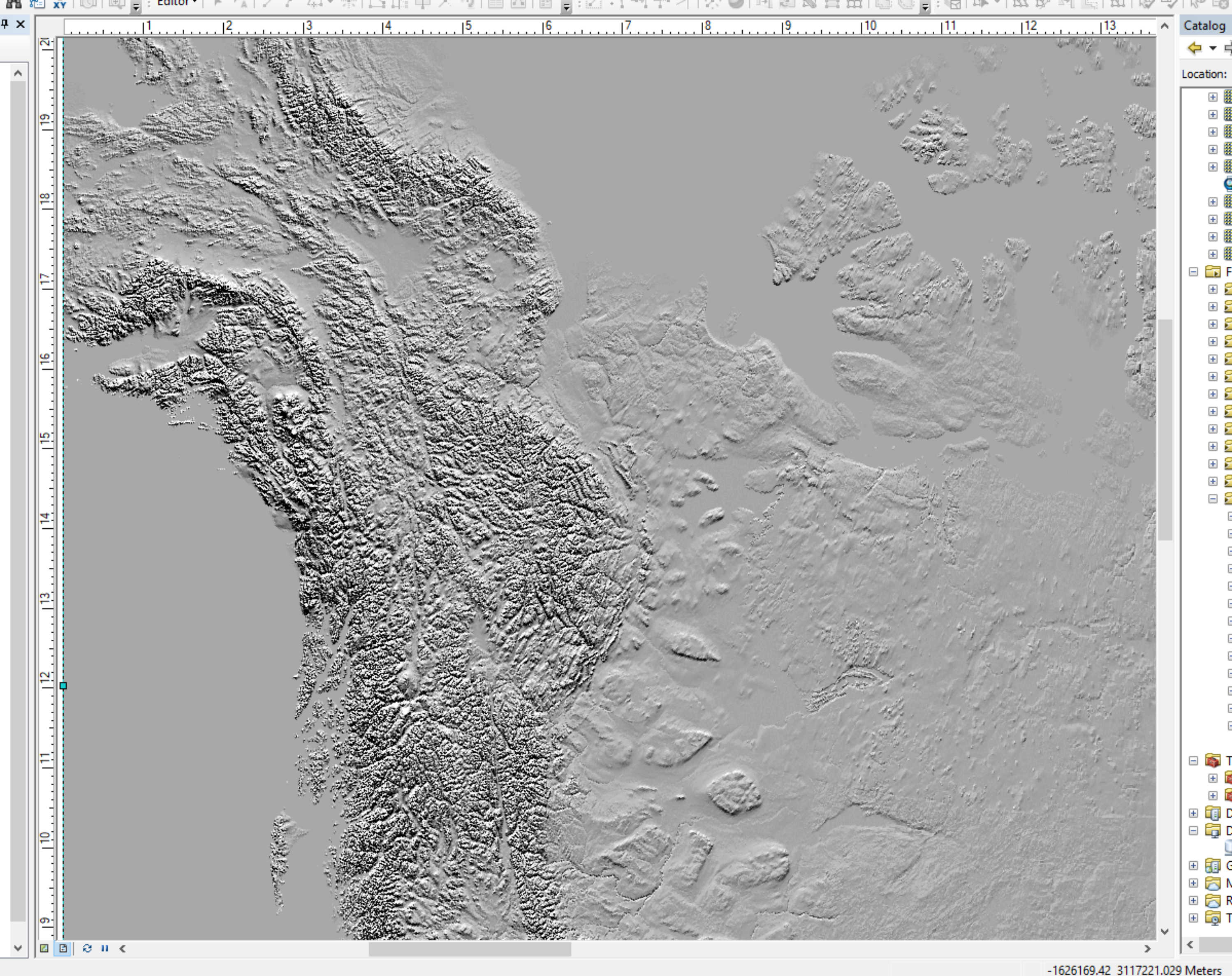1232x976 pixels.
Task: Open dropdown beside Catalog back arrow
Action: tap(1213, 49)
